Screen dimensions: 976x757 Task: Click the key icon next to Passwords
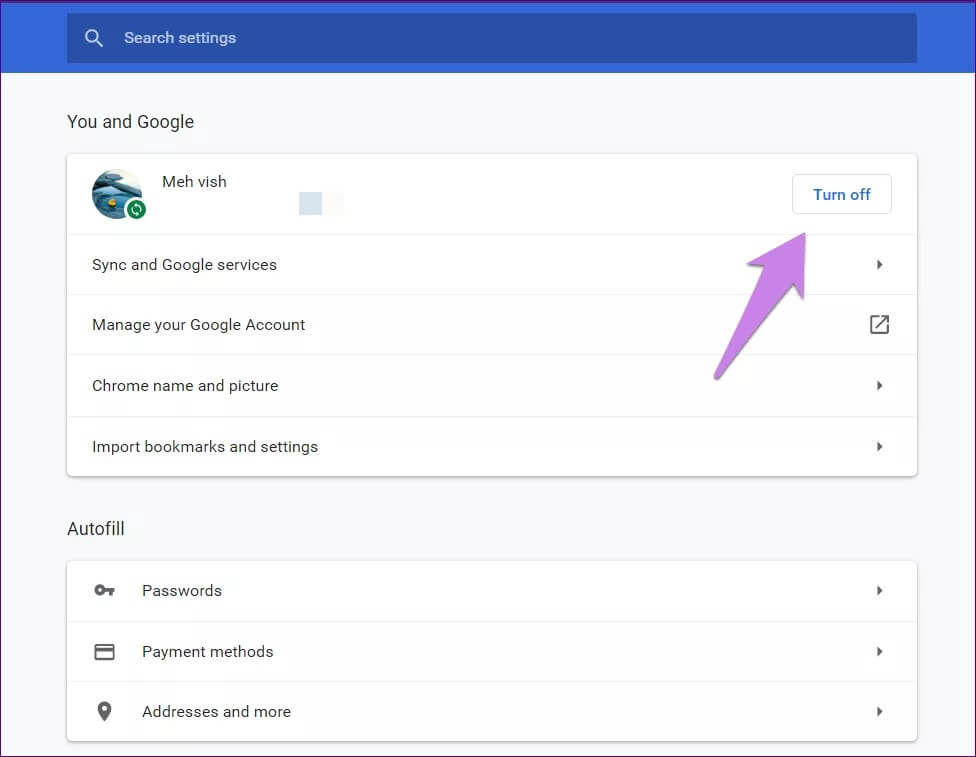pyautogui.click(x=104, y=591)
